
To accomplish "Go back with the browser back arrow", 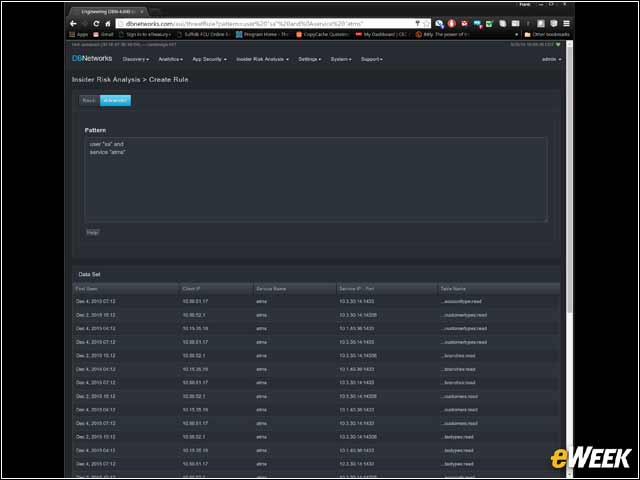I will coord(73,24).
